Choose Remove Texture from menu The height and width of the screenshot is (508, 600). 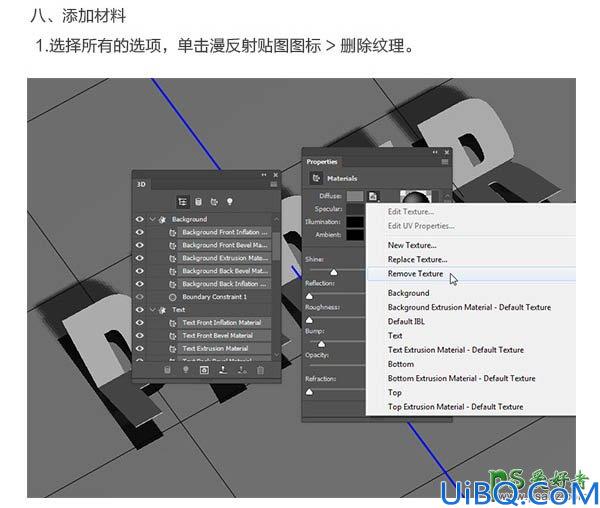[x=416, y=274]
